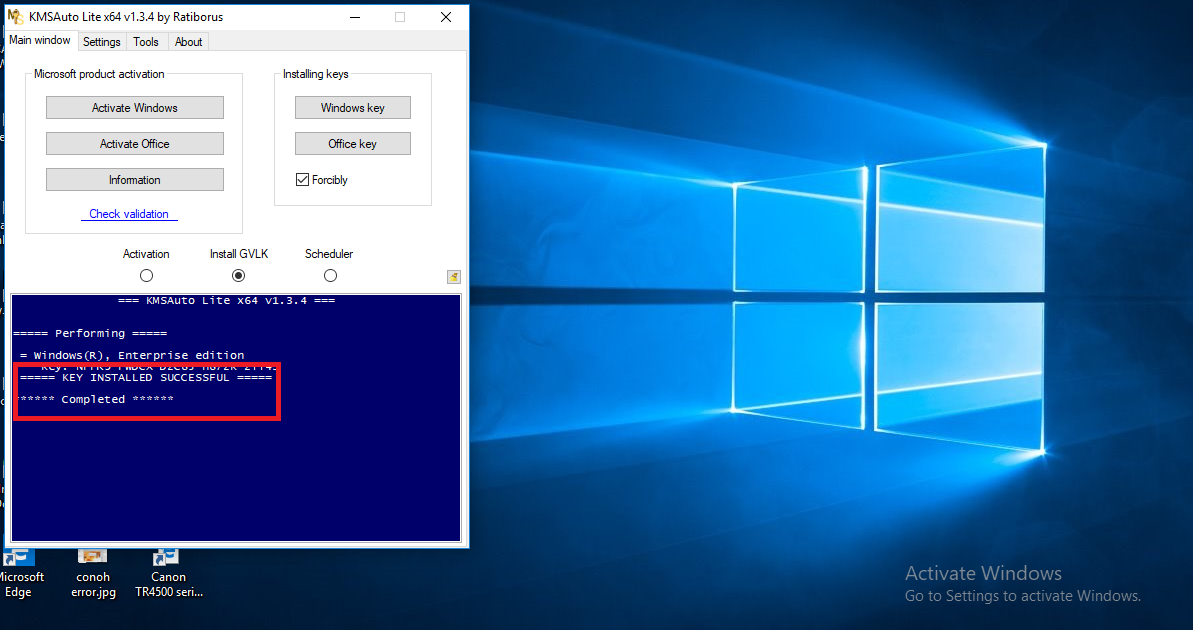The image size is (1193, 630).
Task: Open the Canon TR4500 series desktop shortcut
Action: (169, 575)
